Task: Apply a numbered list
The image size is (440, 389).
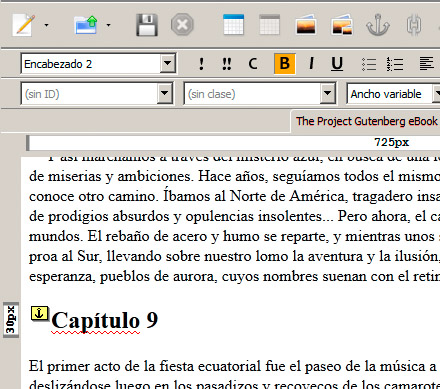Action: click(395, 64)
